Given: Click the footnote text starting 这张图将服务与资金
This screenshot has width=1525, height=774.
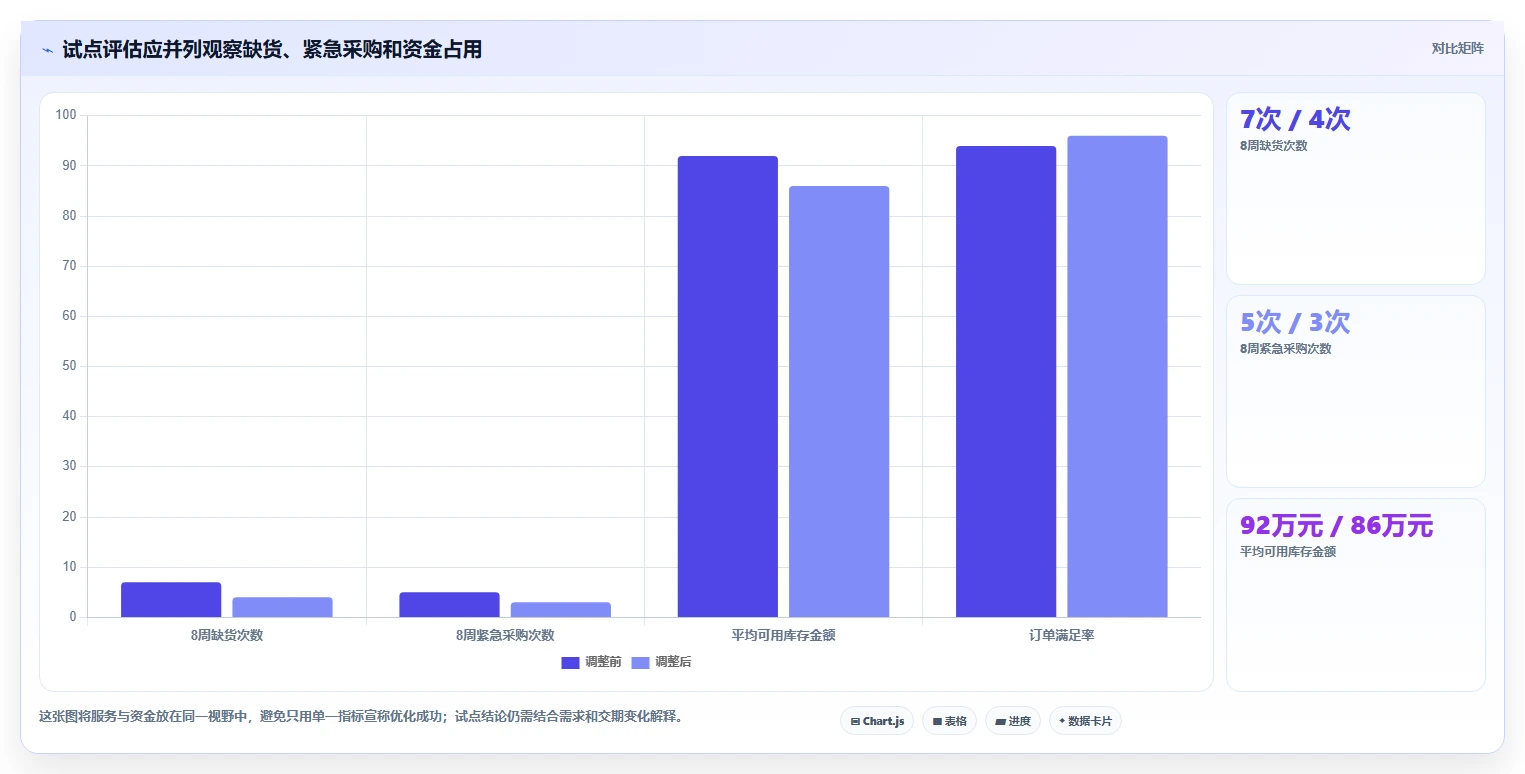Looking at the screenshot, I should click(x=363, y=716).
